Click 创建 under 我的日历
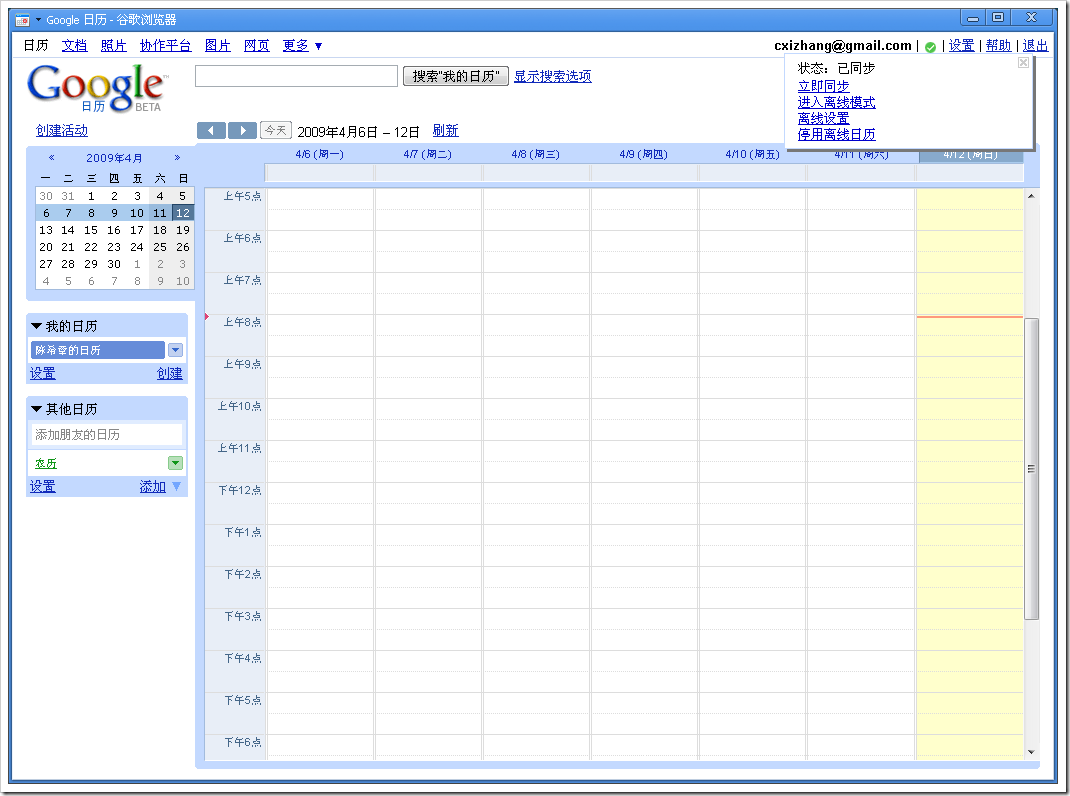Screen dimensions: 1070x796 [170, 373]
